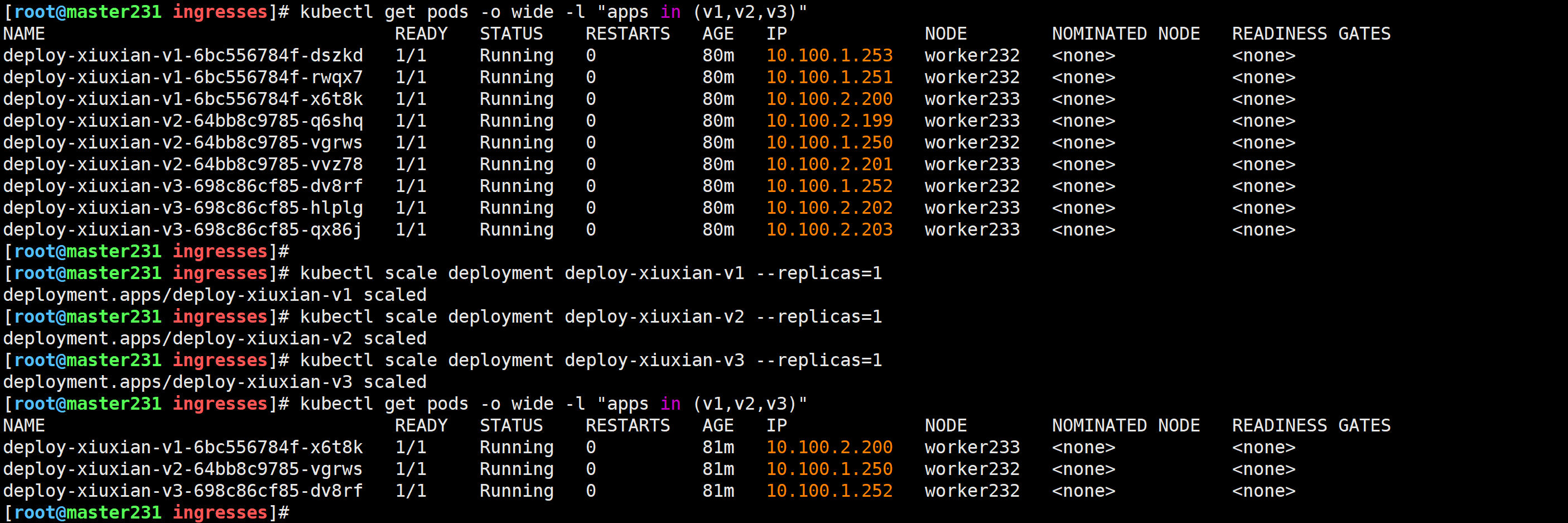Select pod name deploy-xiuxian-v2-64bb8c9785-vvz78
Viewport: 1568px width, 523px height.
(182, 165)
